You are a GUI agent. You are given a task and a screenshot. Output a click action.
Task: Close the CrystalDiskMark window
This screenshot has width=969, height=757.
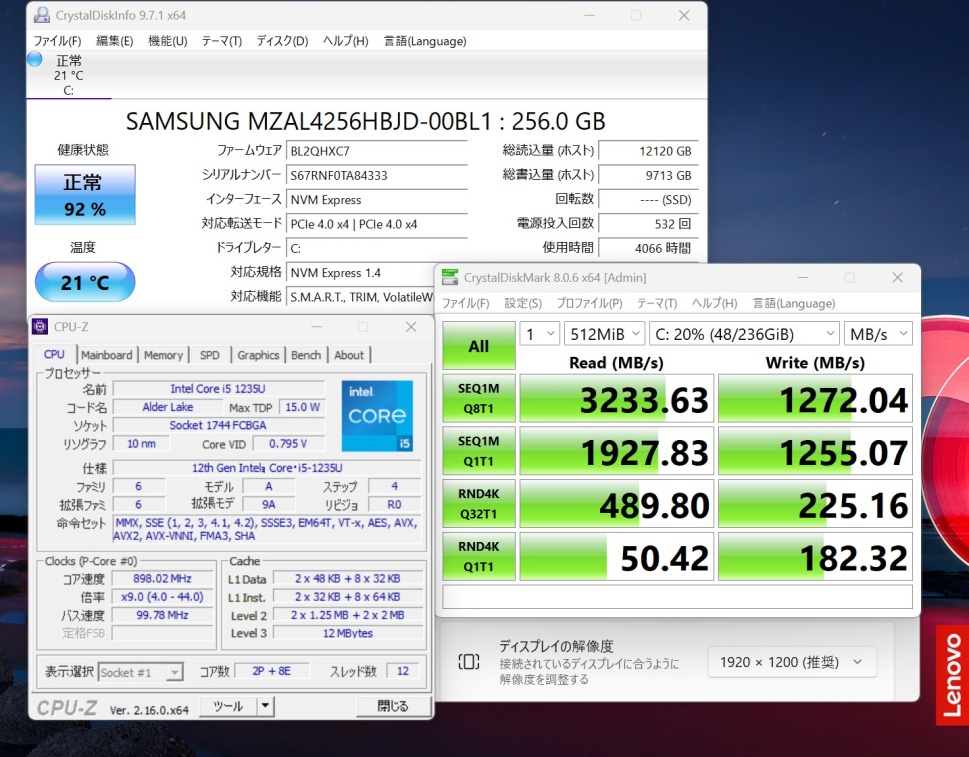point(897,277)
